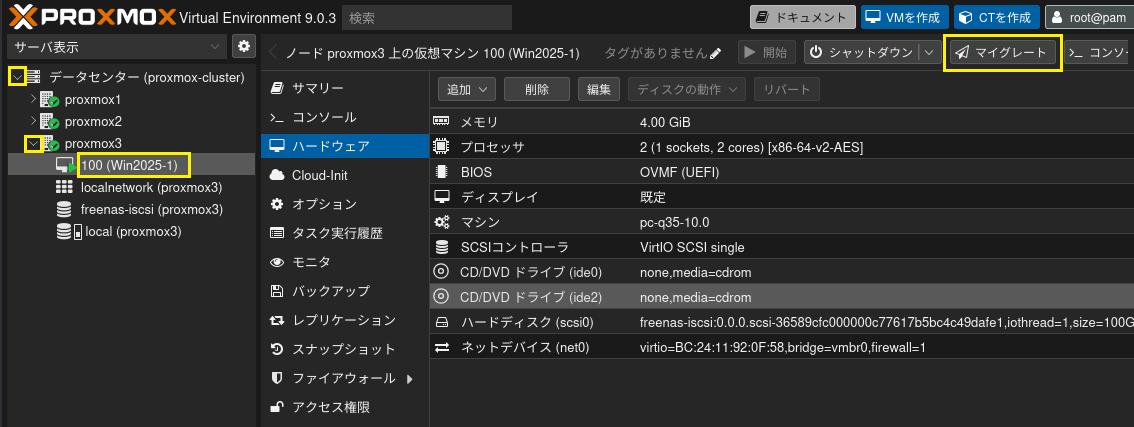Select the datacenter cluster icon
This screenshot has width=1134, height=427.
(34, 77)
